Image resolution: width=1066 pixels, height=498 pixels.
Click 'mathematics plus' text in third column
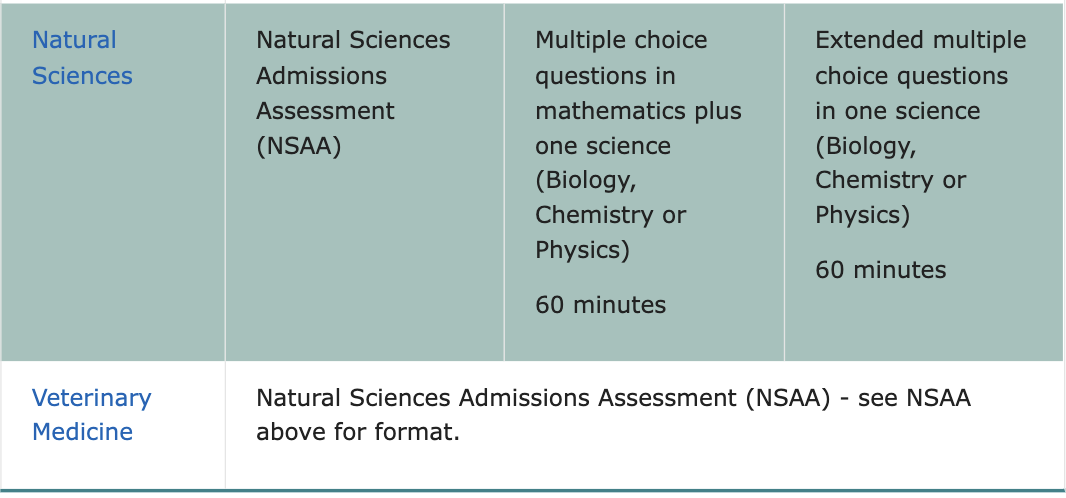click(638, 111)
